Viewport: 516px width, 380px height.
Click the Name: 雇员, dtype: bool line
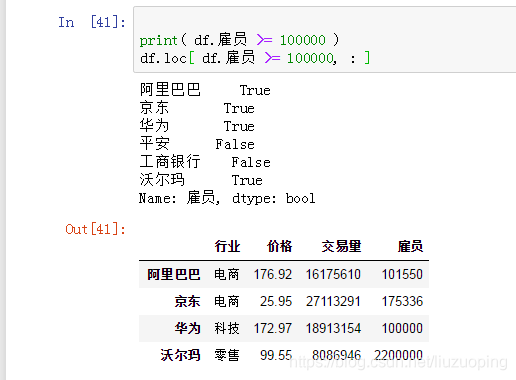pyautogui.click(x=227, y=198)
